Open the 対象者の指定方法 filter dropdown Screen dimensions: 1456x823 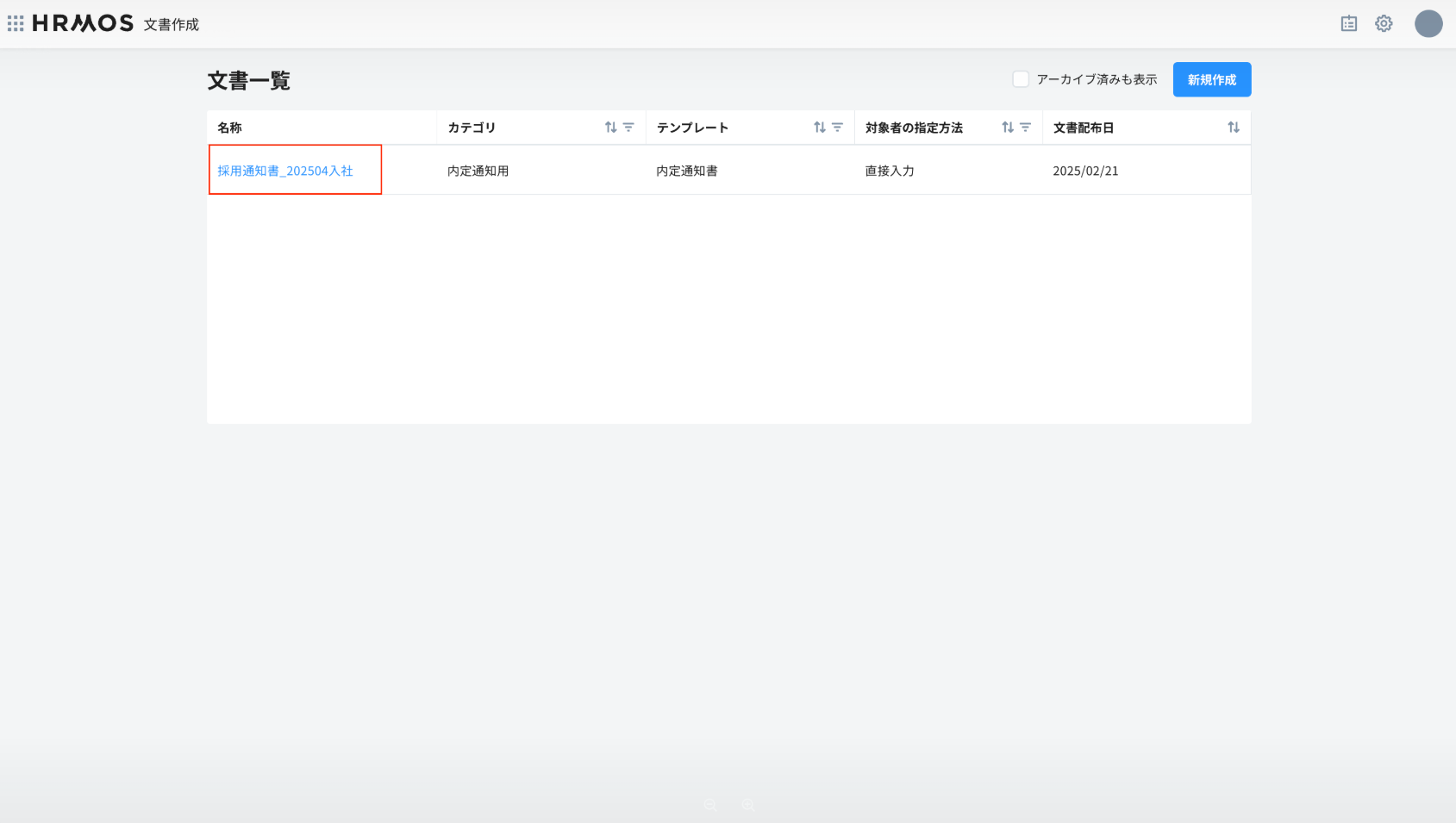[x=1025, y=128]
